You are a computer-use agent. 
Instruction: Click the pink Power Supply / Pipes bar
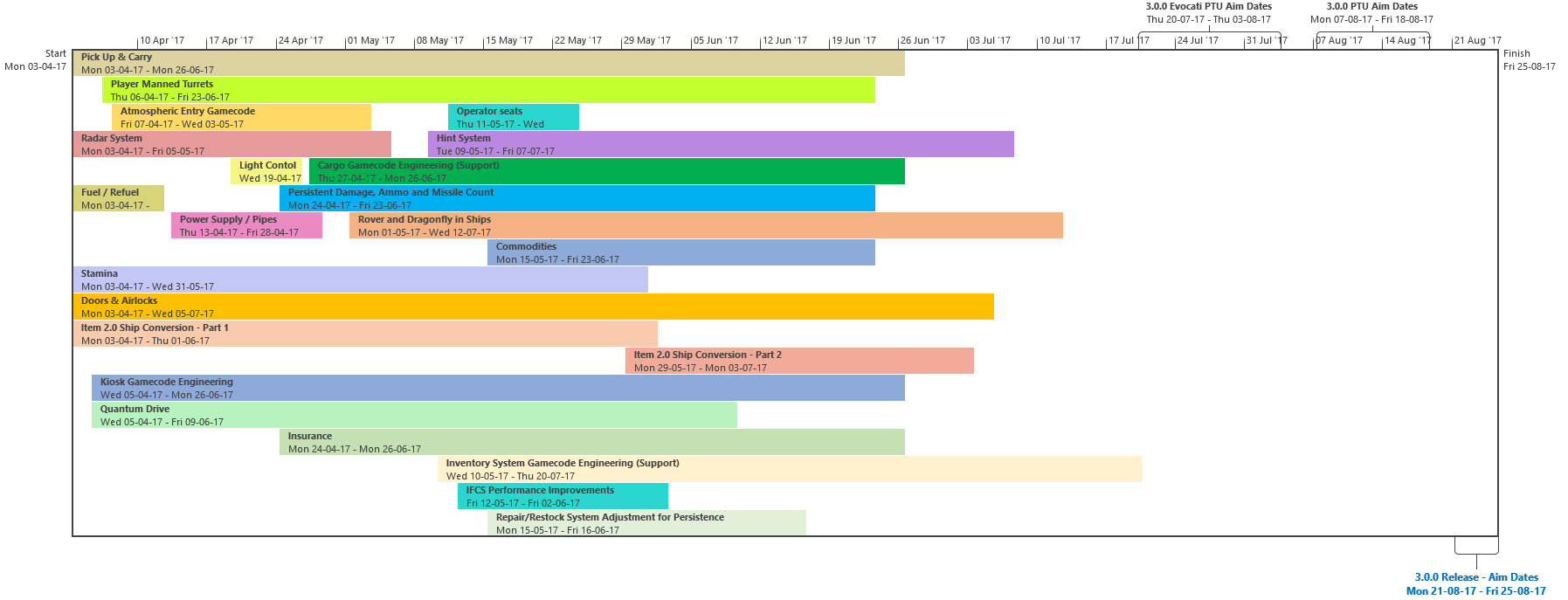pos(246,225)
